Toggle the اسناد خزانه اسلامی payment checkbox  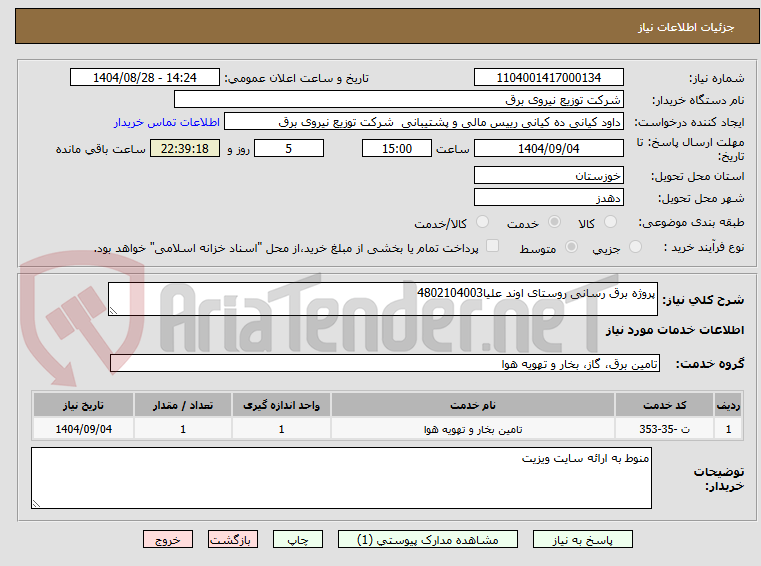492,246
